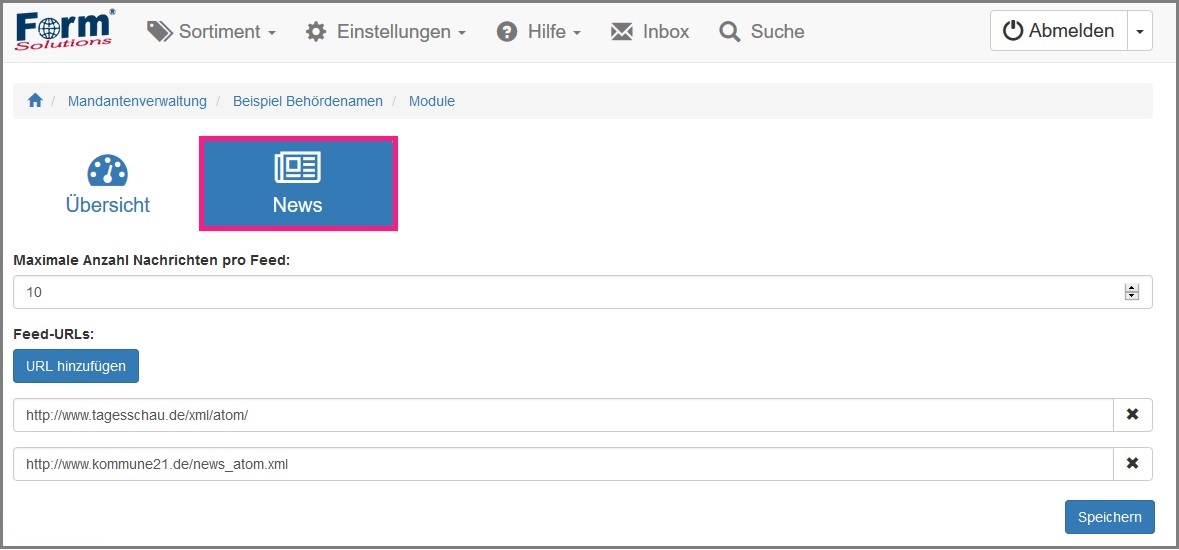Remove the tagesschau.de feed URL
Viewport: 1179px width, 550px height.
coord(1132,415)
